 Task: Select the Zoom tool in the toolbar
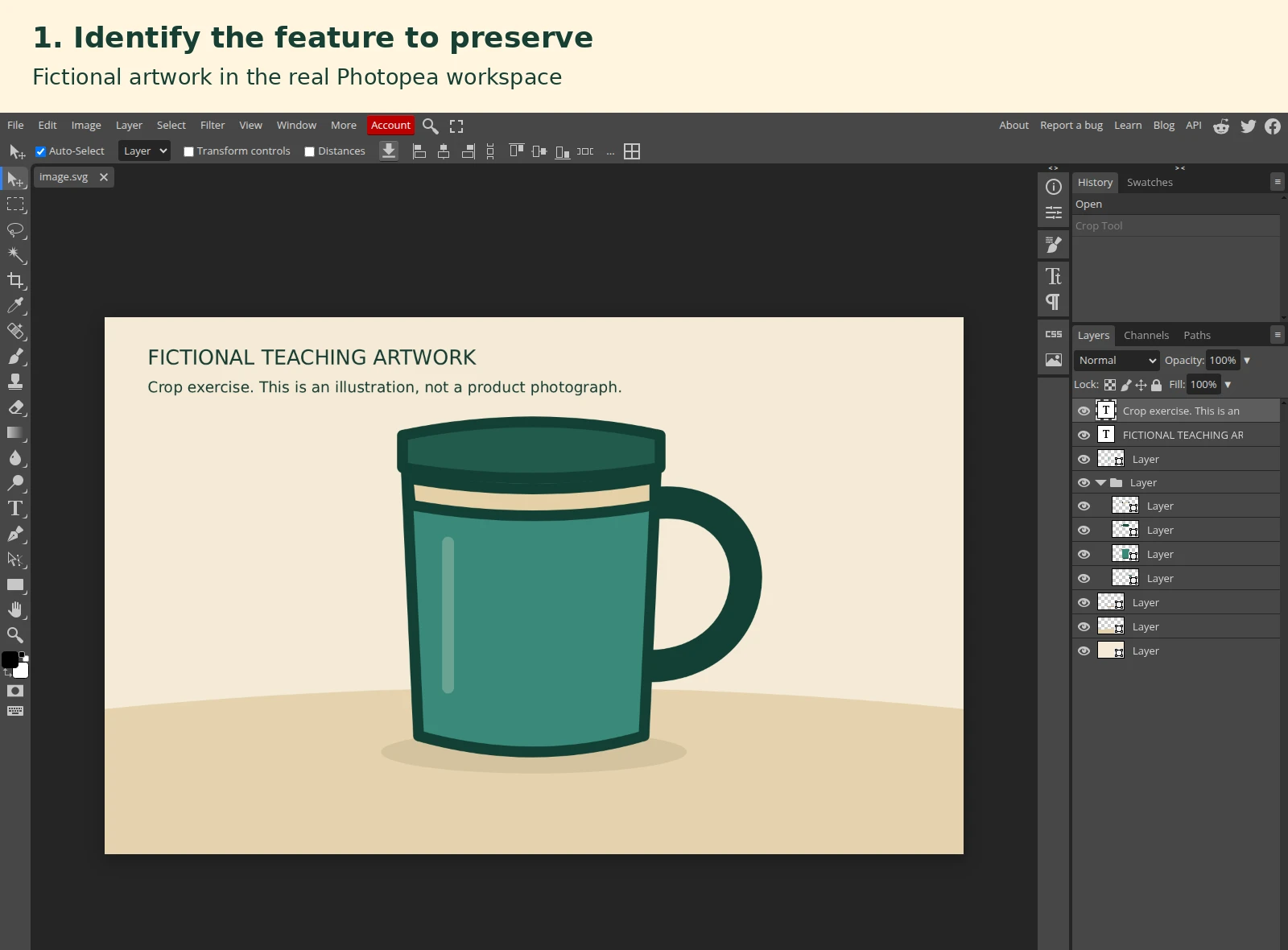(15, 635)
